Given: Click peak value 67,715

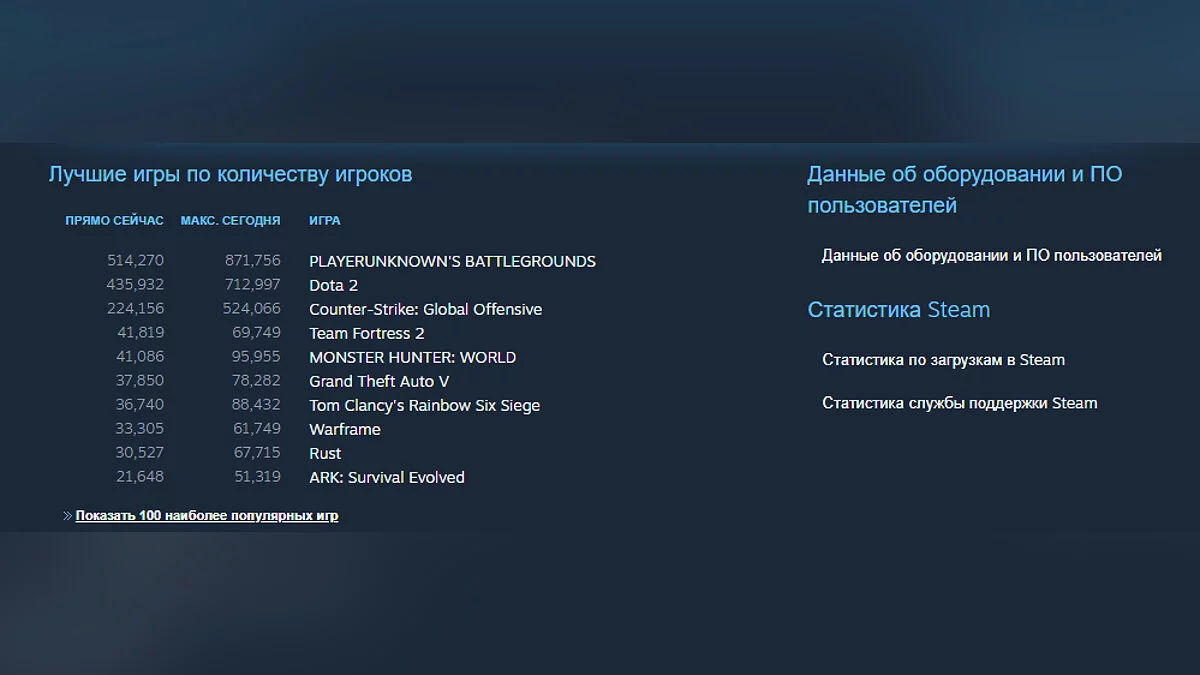Looking at the screenshot, I should 257,452.
